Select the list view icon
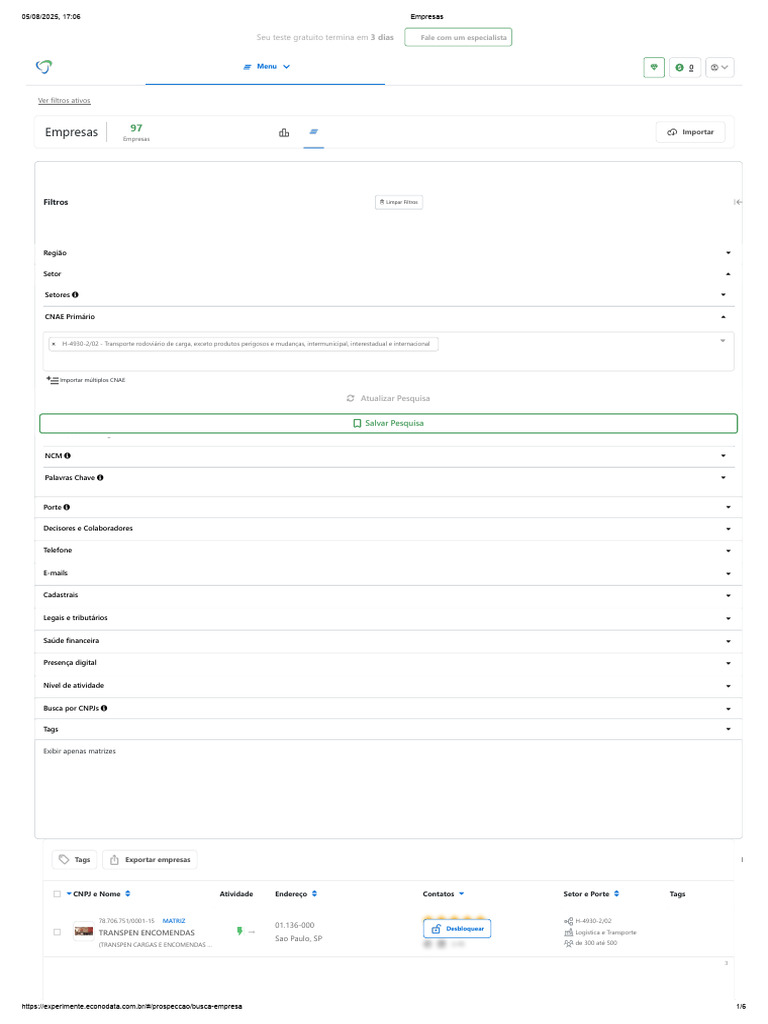Viewport: 768px width, 1024px height. 313,132
